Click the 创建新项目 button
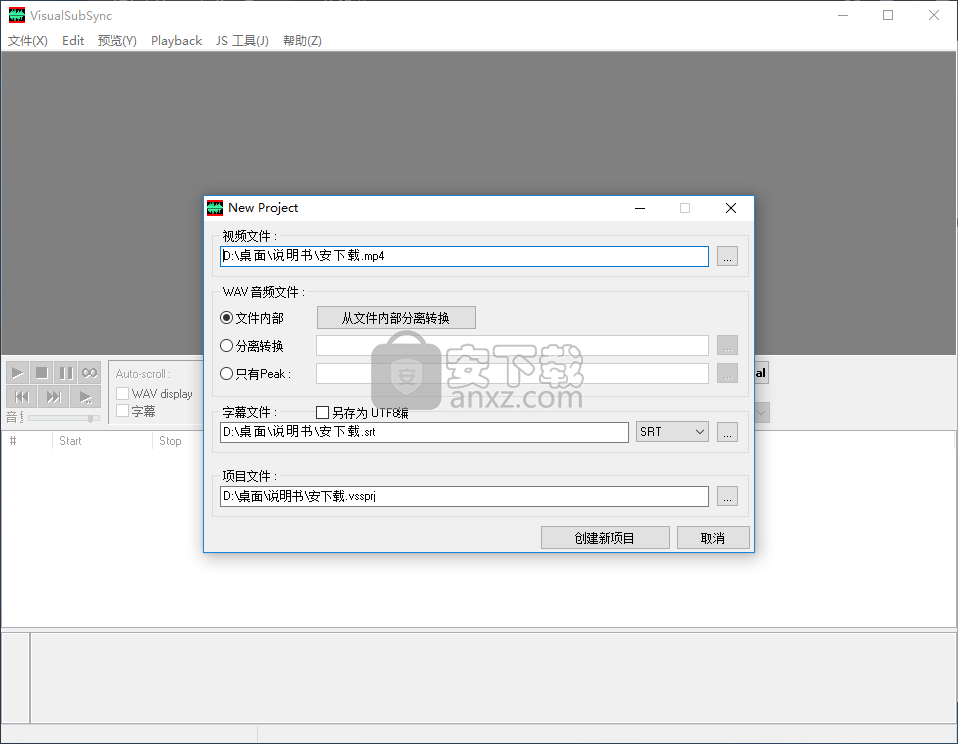The height and width of the screenshot is (744, 958). tap(605, 538)
